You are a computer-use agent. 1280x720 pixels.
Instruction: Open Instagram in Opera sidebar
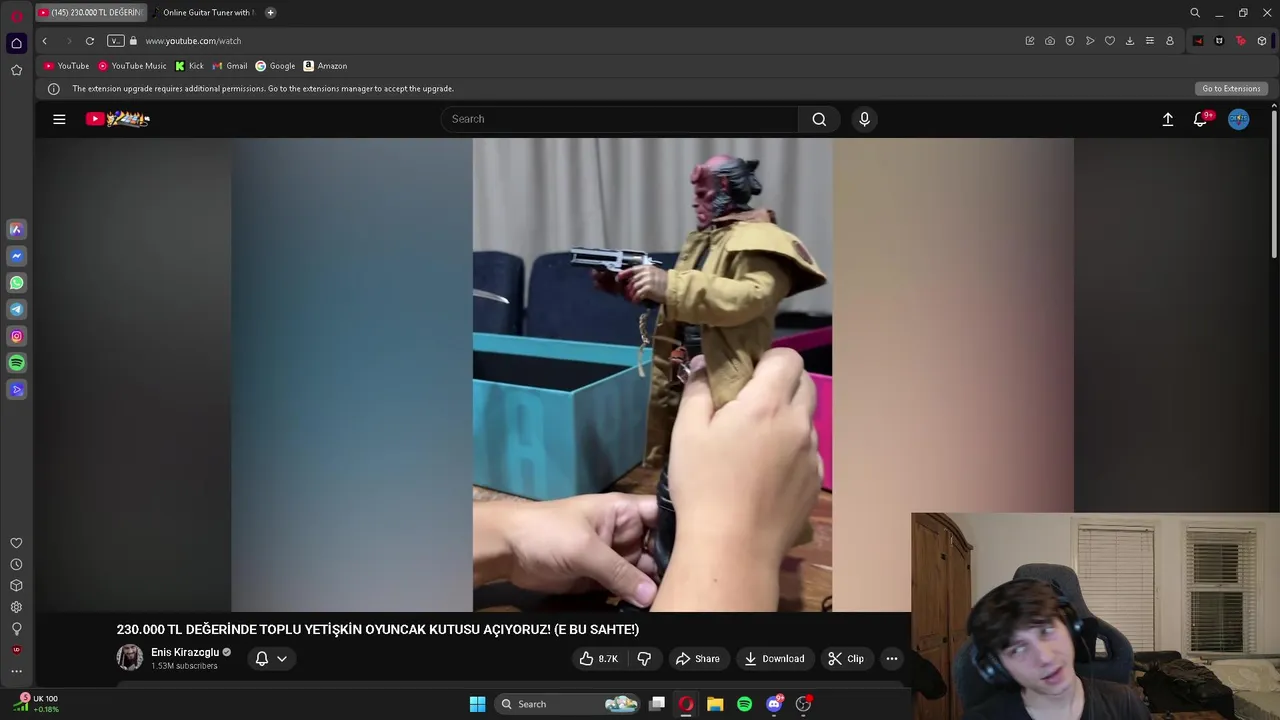(x=16, y=337)
